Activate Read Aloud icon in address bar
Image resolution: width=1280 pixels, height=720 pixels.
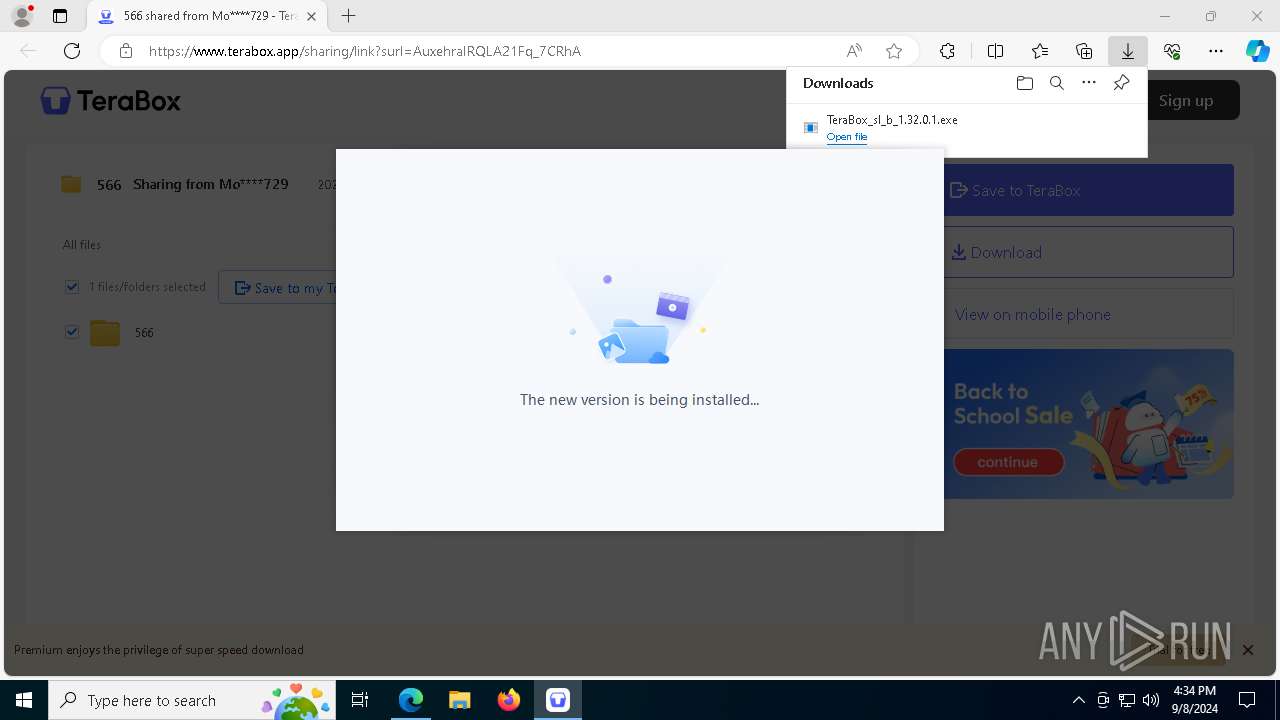(854, 51)
